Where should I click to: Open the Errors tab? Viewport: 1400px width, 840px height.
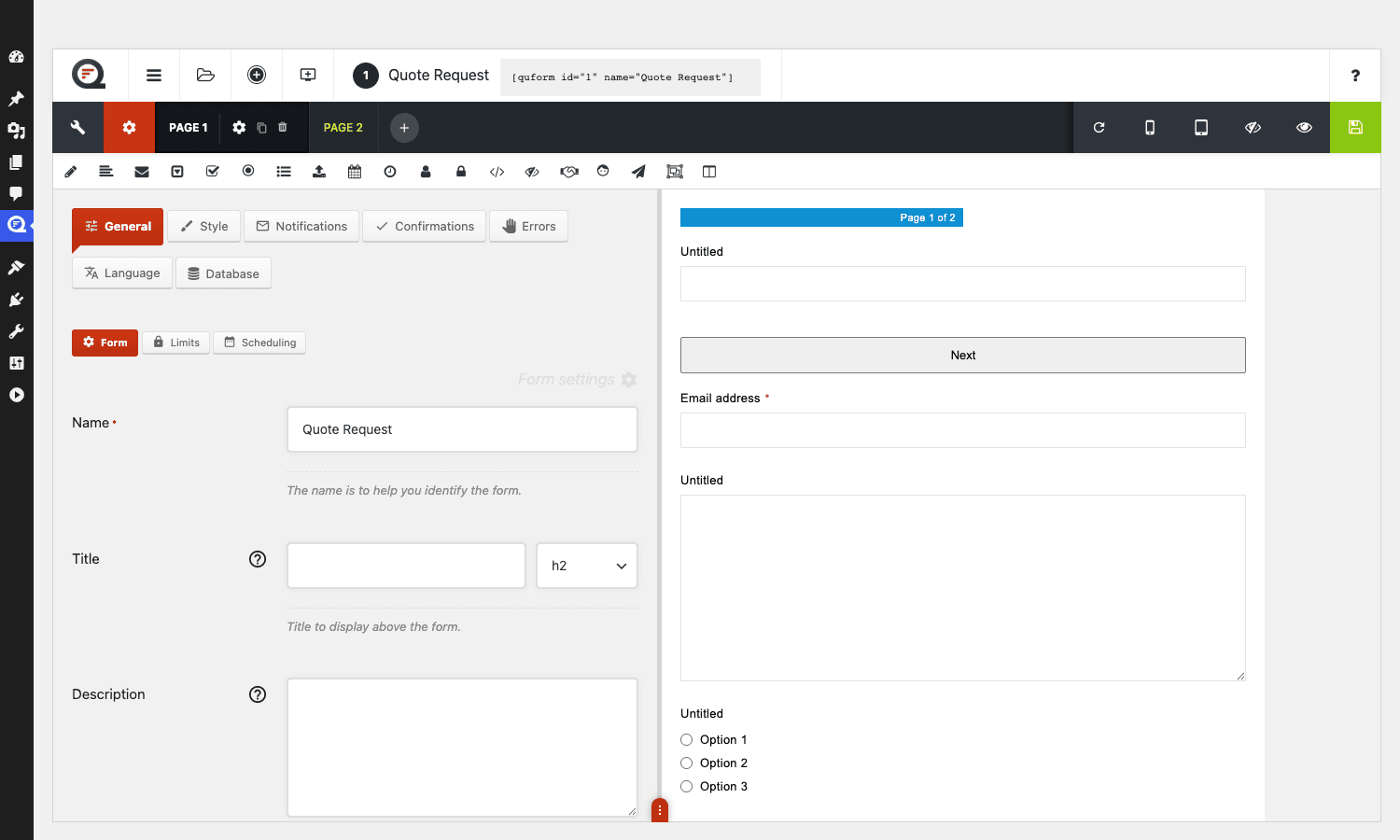(x=528, y=227)
